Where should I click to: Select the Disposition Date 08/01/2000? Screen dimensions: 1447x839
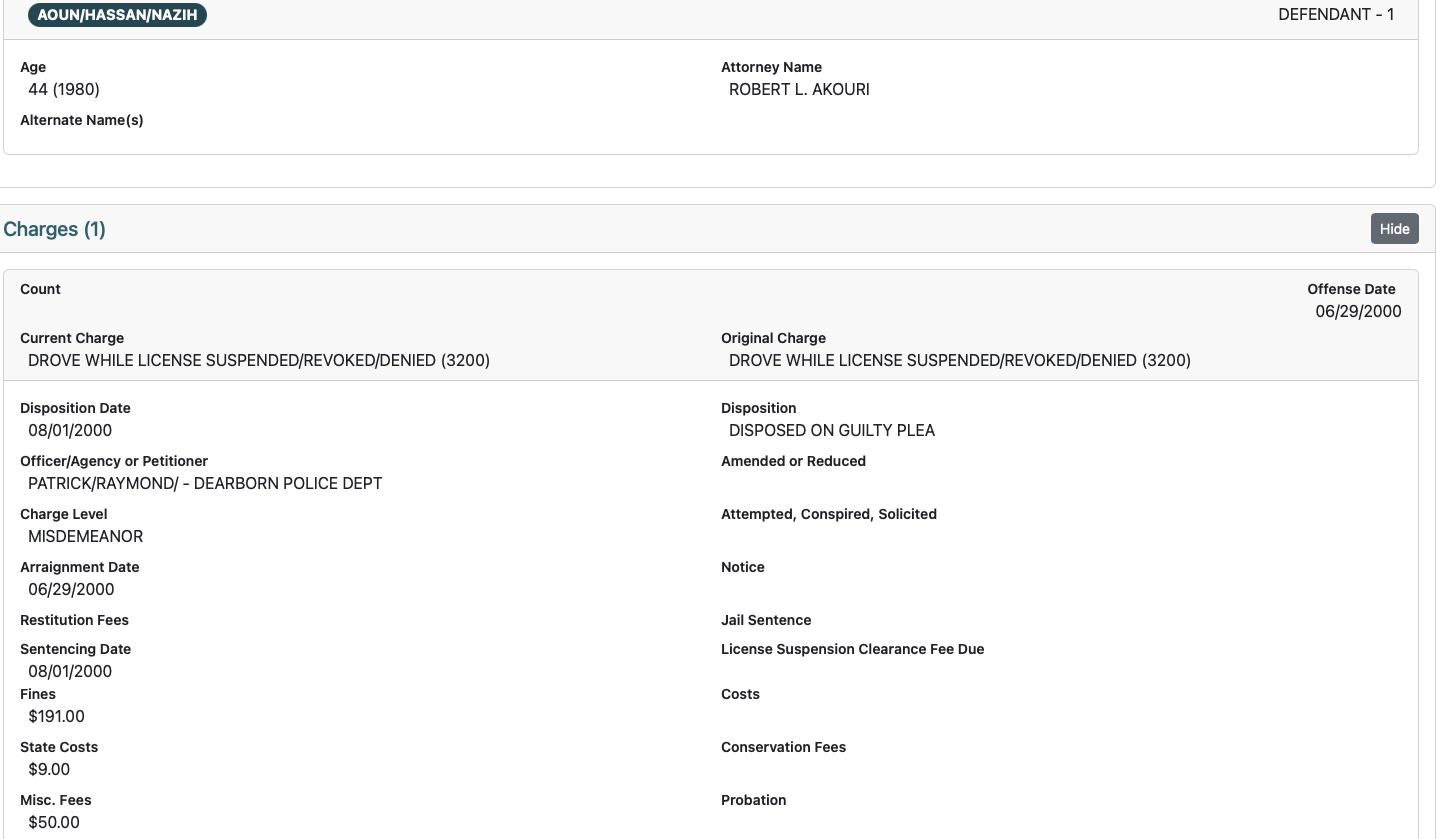point(70,430)
